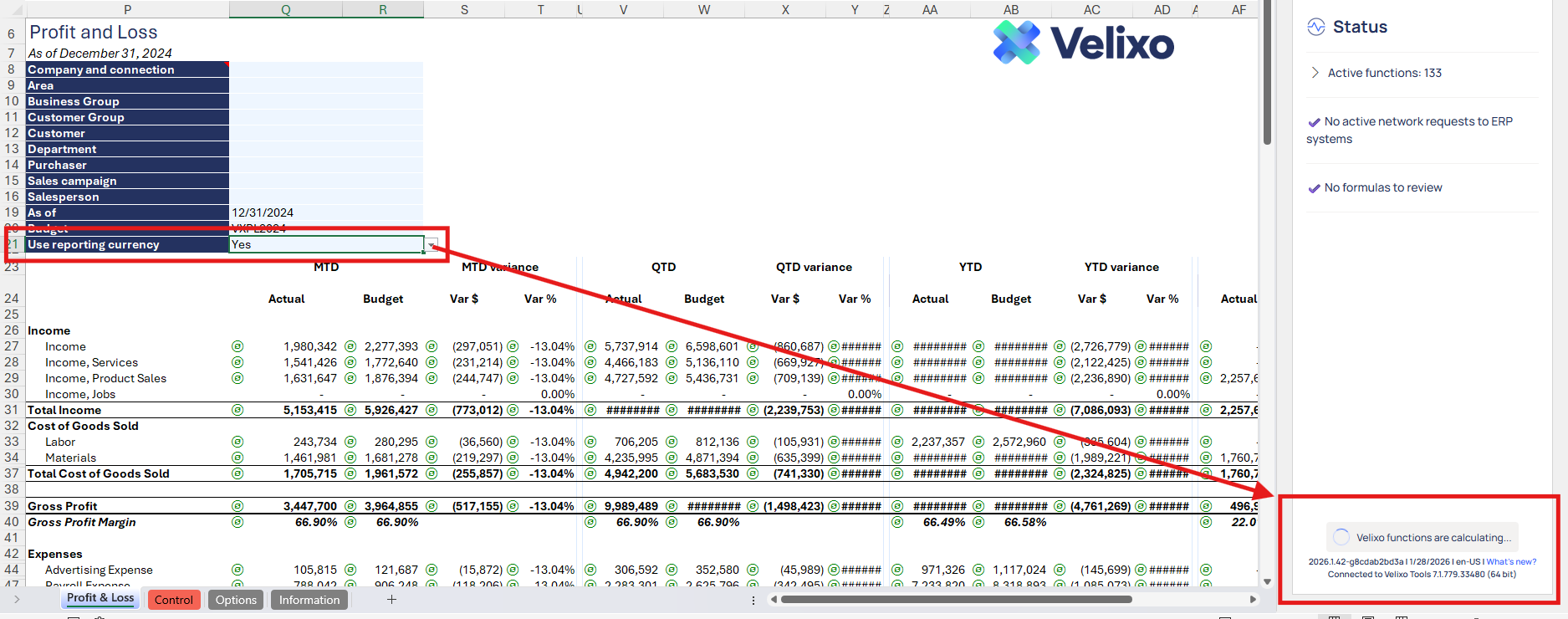
Task: Click the calculating spinner indicator
Action: 1341,537
